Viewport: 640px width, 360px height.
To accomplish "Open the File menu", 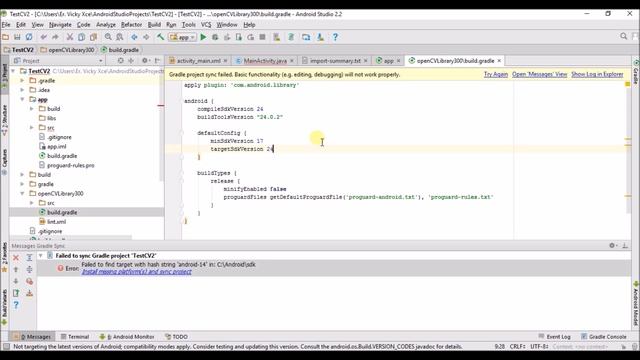I will coord(6,25).
